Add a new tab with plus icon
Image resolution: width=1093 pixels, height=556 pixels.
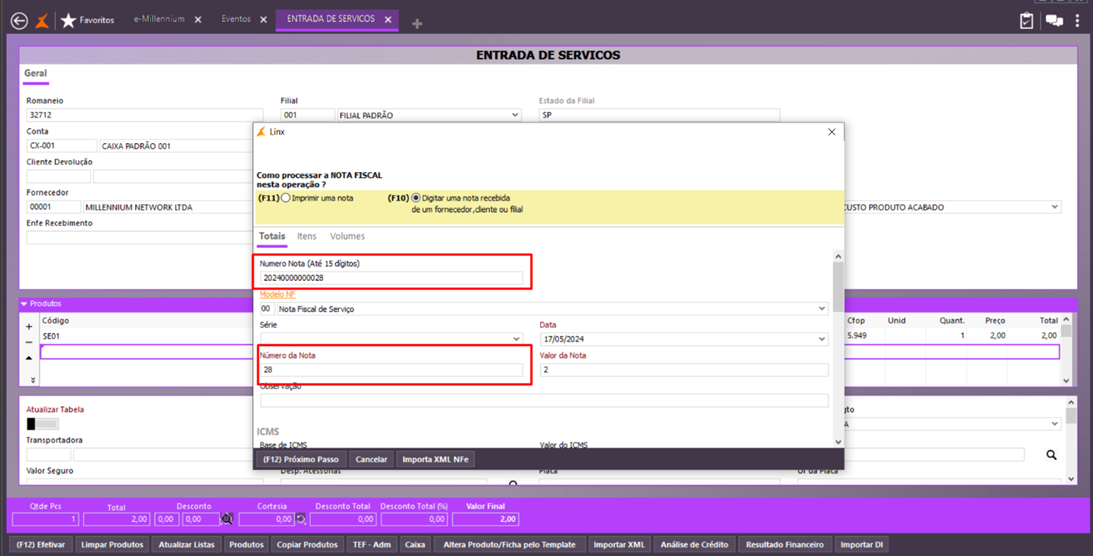(x=417, y=24)
